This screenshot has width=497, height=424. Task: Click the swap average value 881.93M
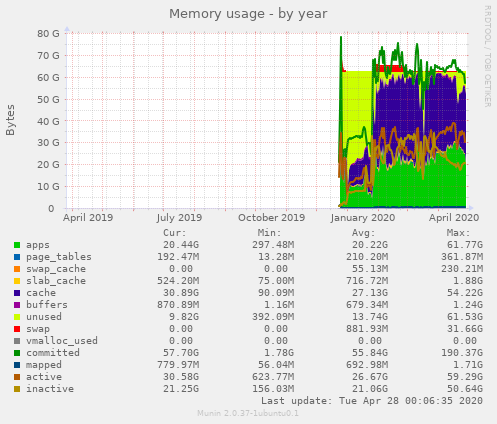[x=367, y=329]
